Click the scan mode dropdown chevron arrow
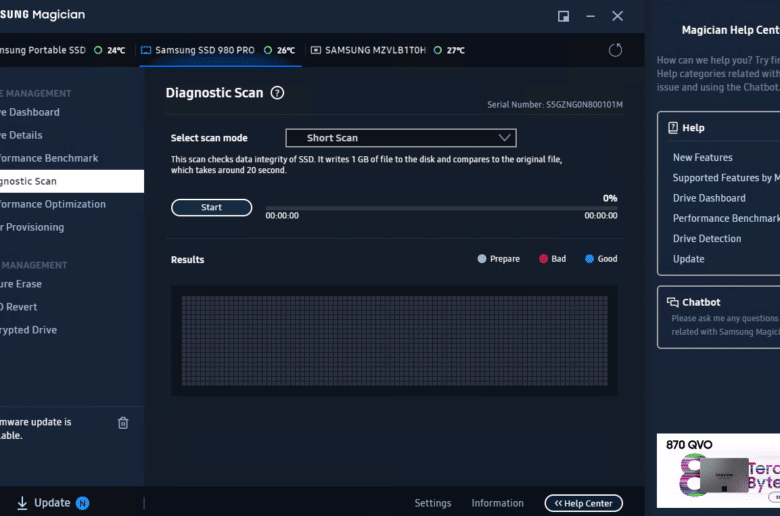The width and height of the screenshot is (780, 516). [x=504, y=138]
